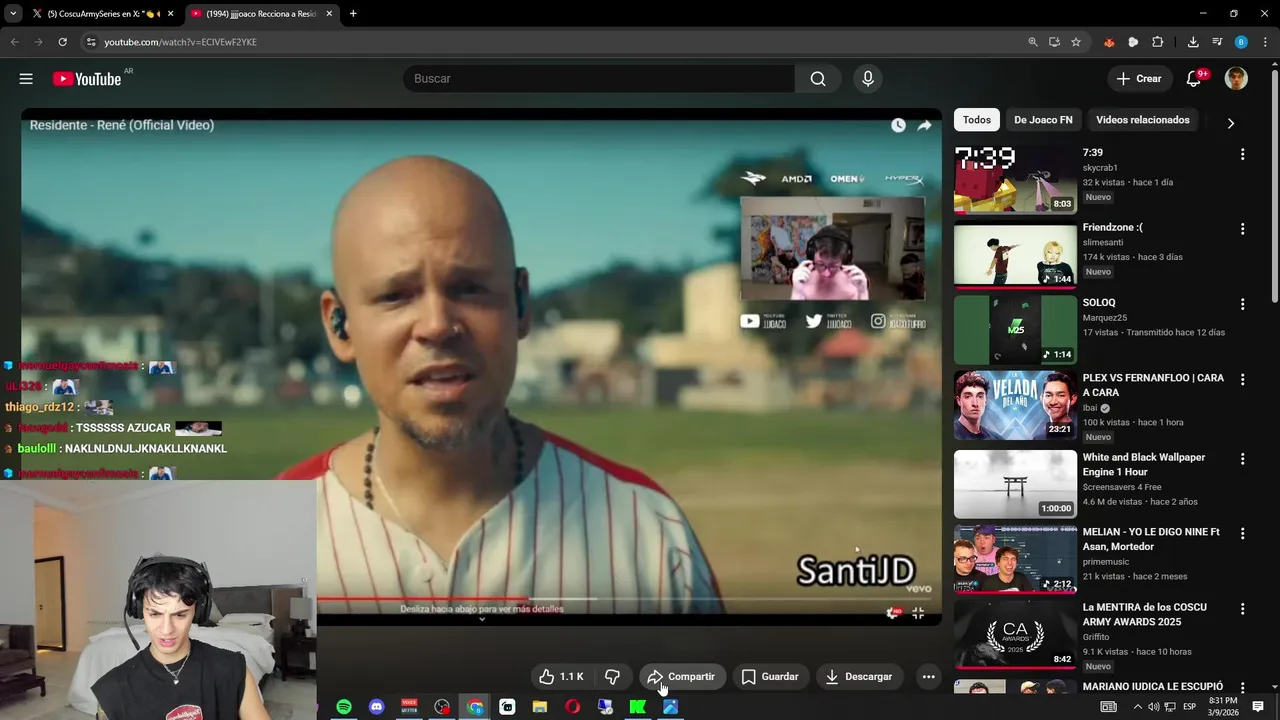Open the fox-shaped browser extension
The image size is (1280, 720).
[x=1109, y=42]
